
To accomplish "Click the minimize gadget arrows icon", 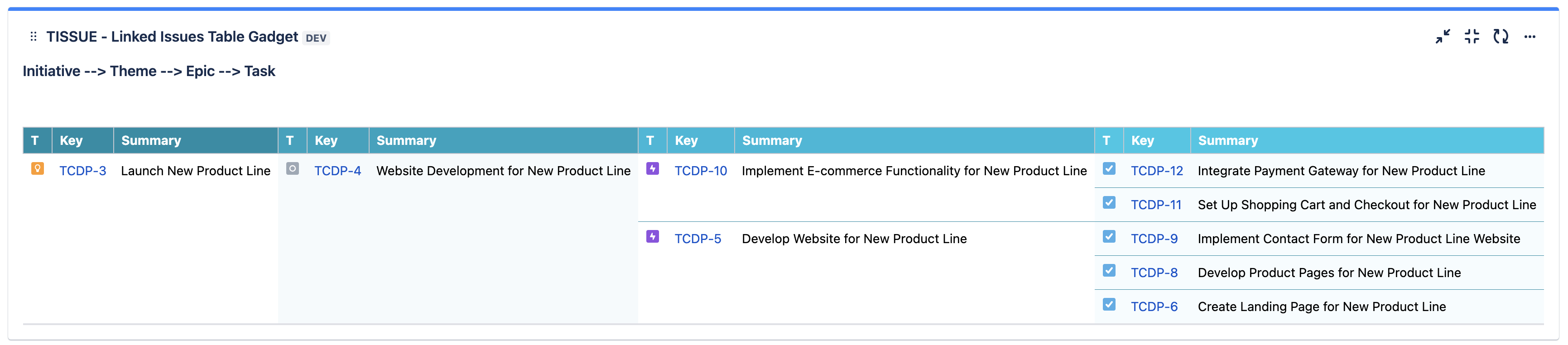I will [x=1442, y=37].
